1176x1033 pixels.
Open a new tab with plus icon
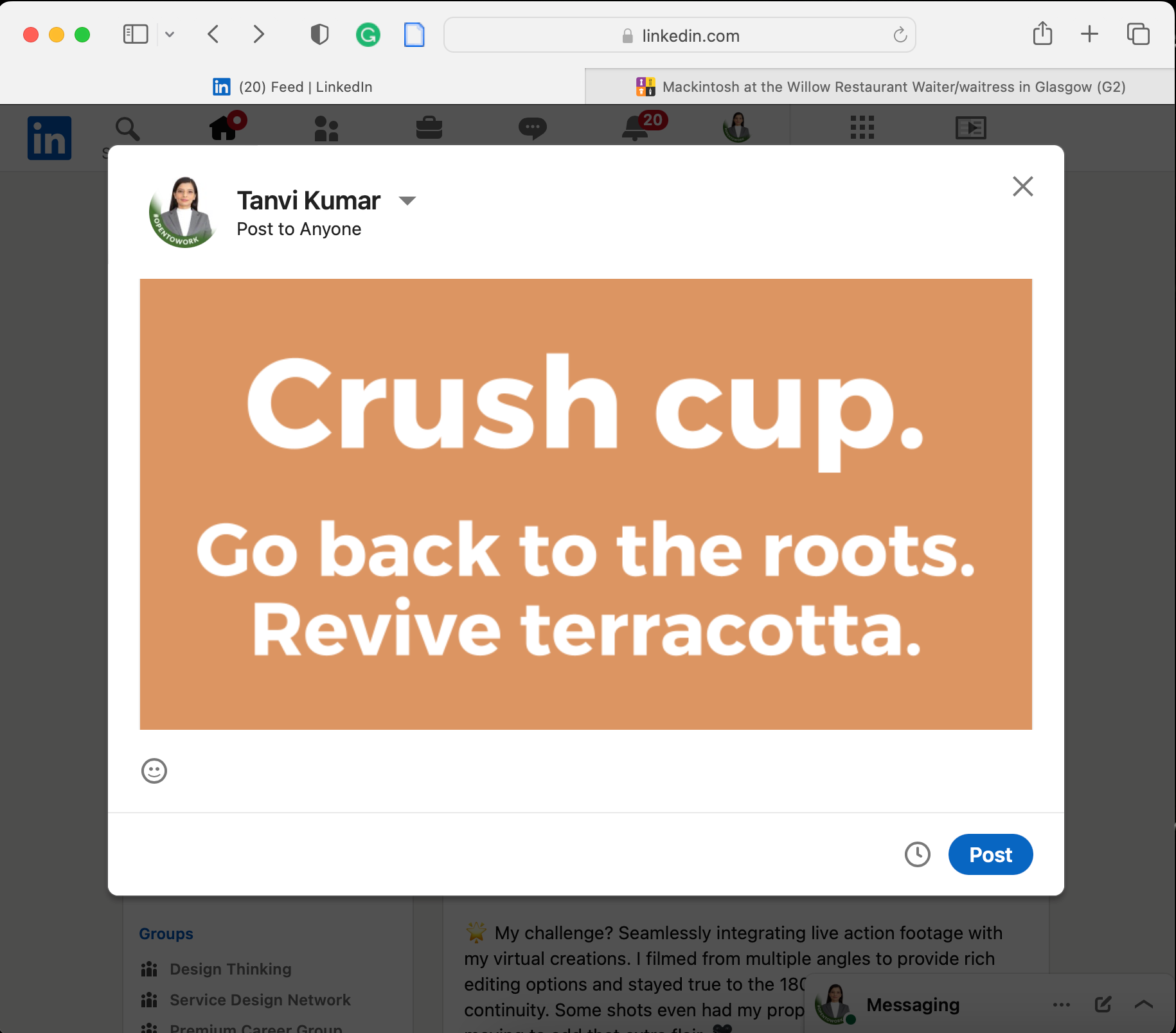1089,34
